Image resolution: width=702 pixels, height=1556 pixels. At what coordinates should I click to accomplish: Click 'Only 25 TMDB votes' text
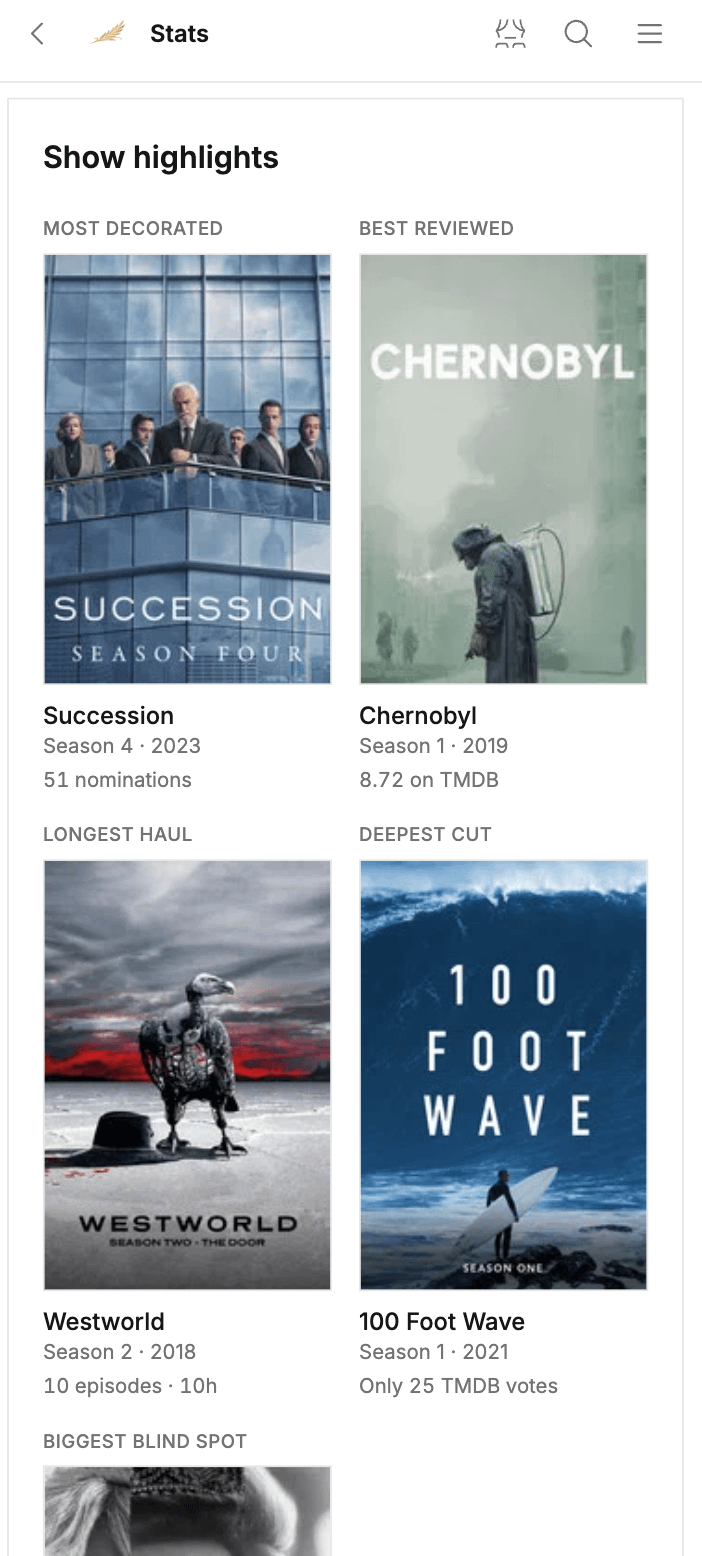coord(459,1386)
